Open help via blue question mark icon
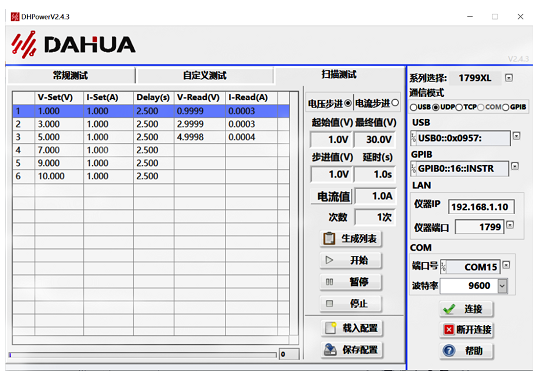 449,351
